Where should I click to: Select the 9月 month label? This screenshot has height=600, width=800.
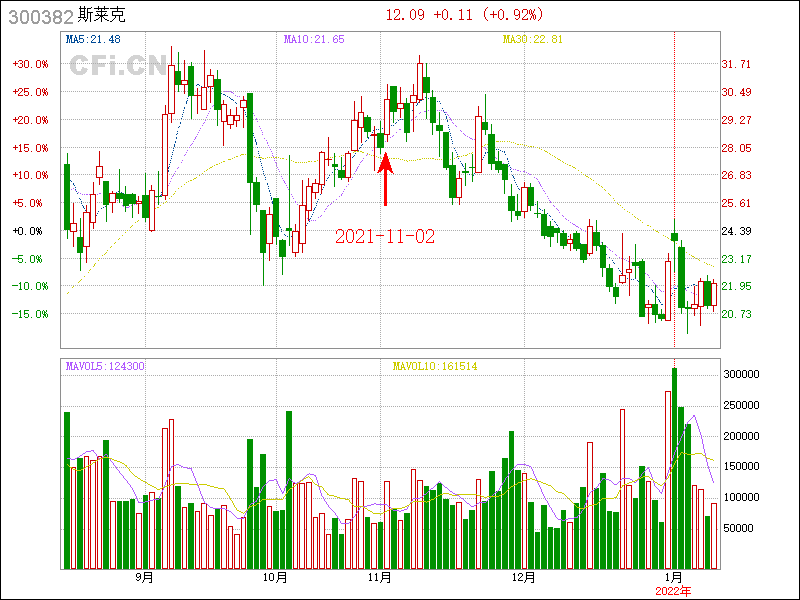144,577
